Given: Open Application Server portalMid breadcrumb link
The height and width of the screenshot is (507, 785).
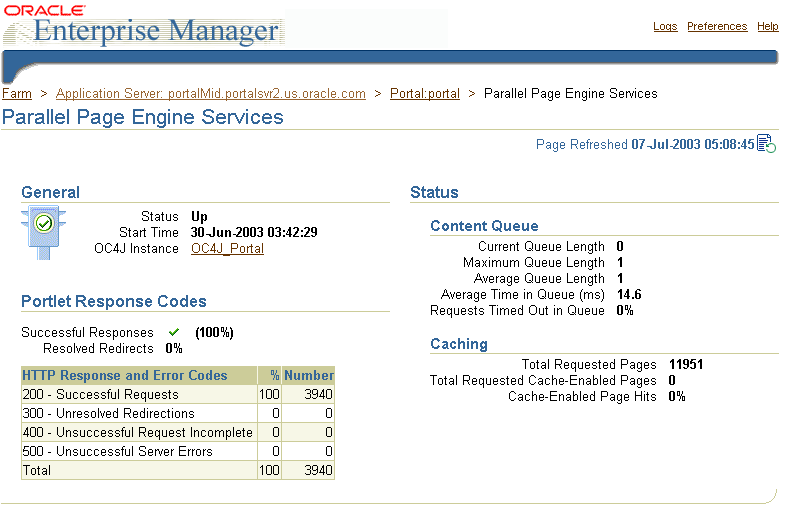Looking at the screenshot, I should point(211,94).
